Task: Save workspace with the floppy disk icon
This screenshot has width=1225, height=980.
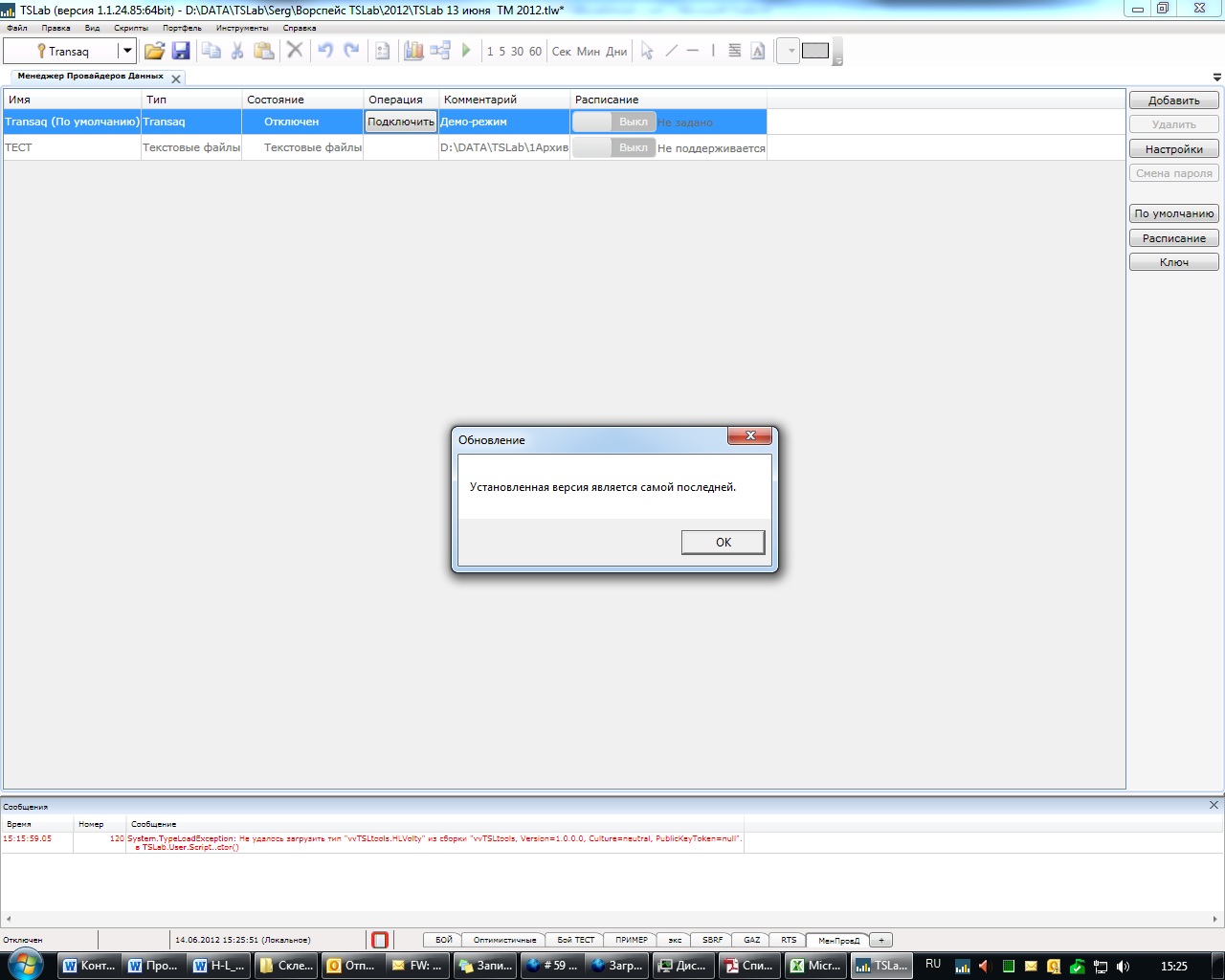Action: [181, 51]
